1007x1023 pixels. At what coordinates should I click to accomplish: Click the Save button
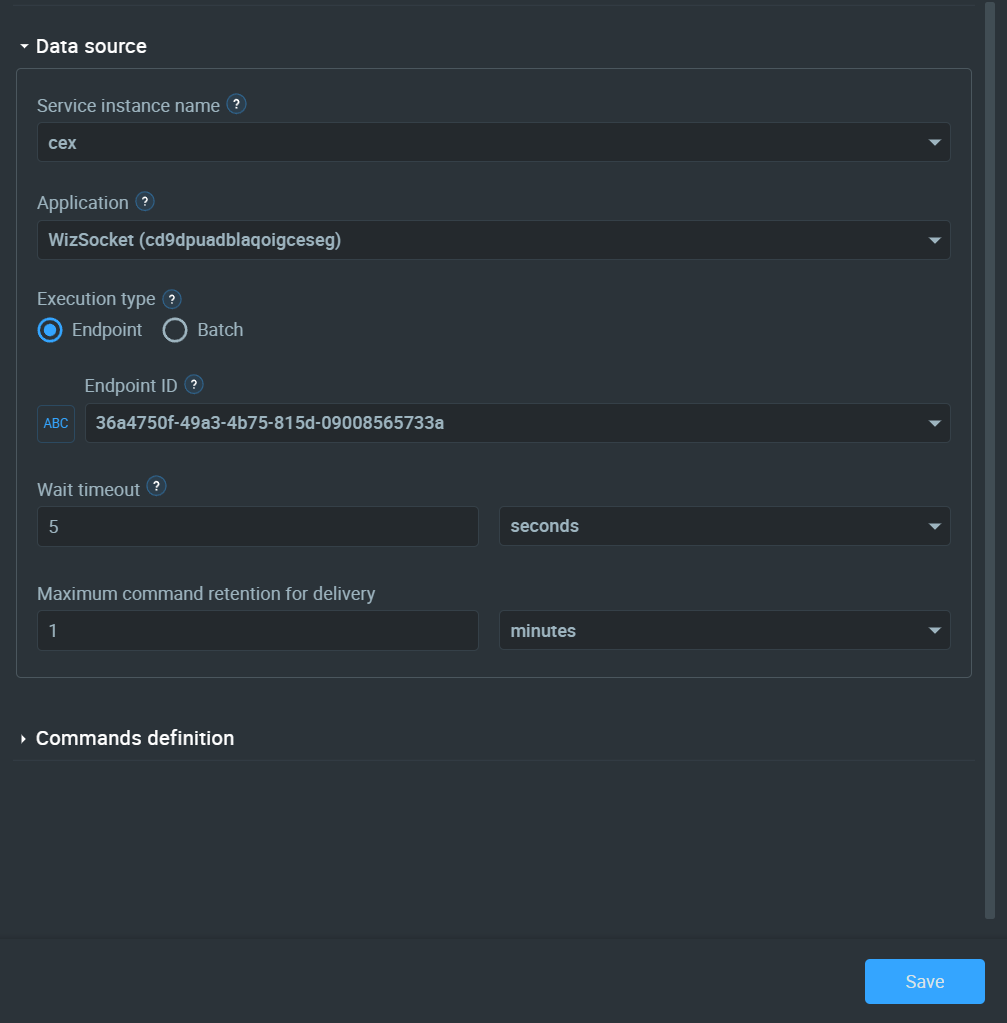925,981
